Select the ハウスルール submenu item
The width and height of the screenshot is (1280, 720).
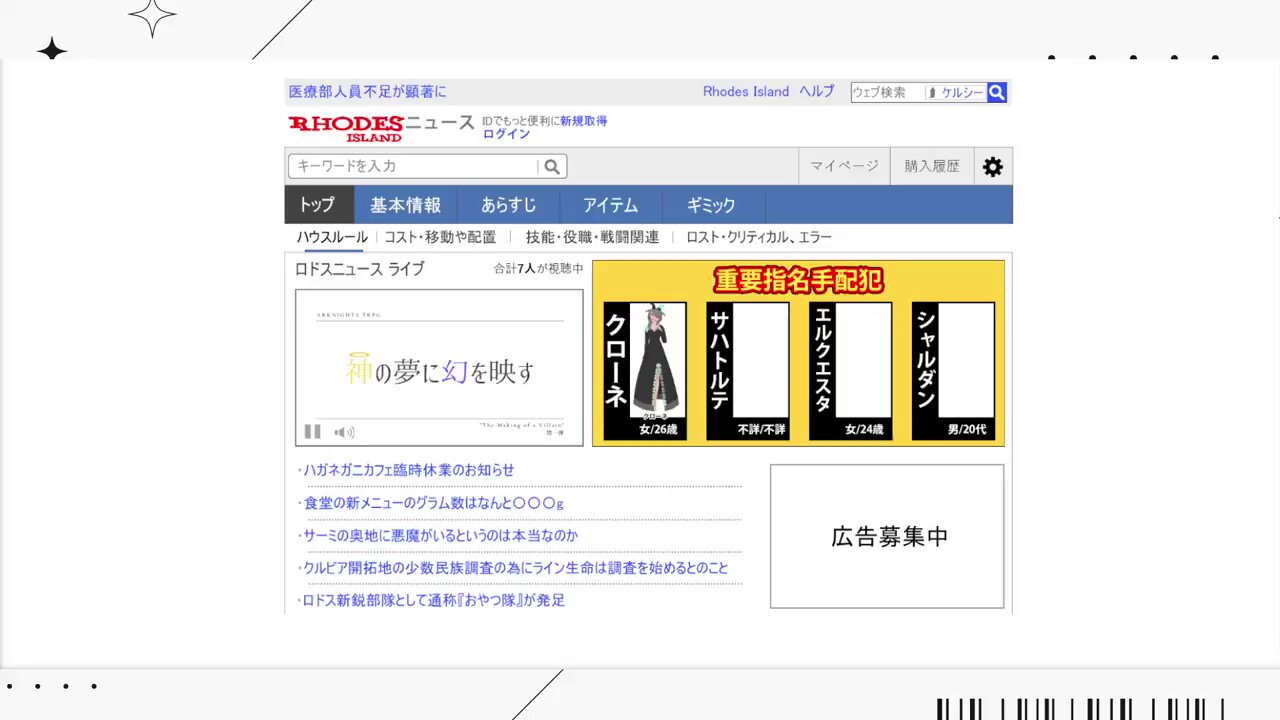tap(332, 237)
